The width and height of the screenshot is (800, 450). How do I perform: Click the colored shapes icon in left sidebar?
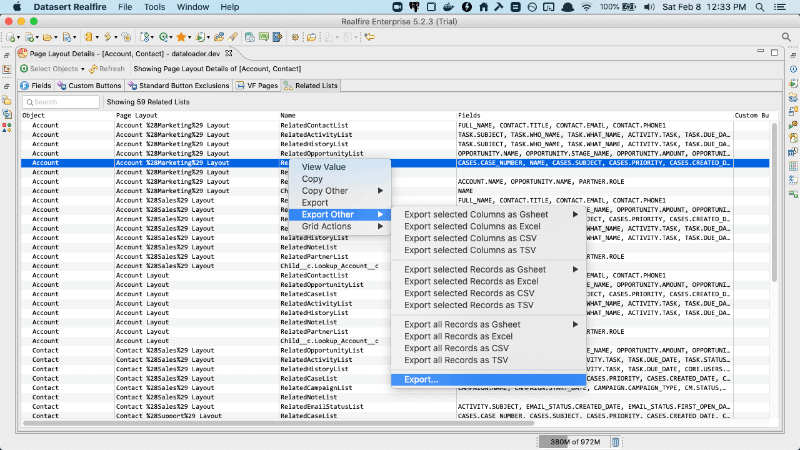tap(7, 128)
